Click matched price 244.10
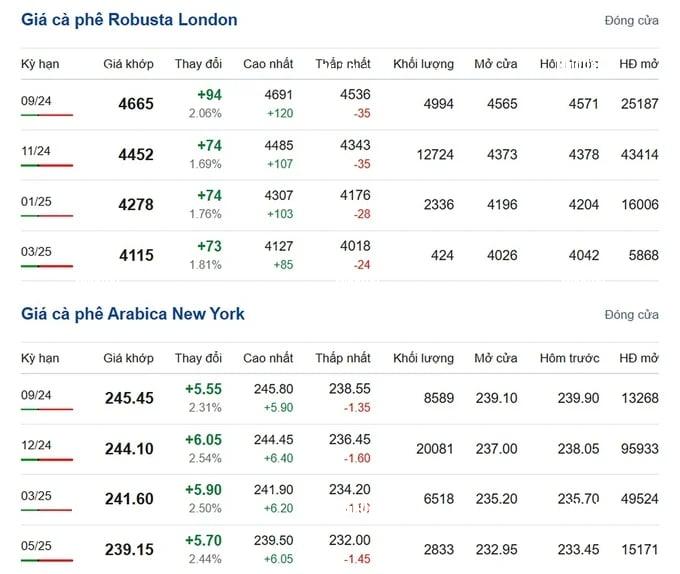Screen dimensions: 680x574 [129, 449]
